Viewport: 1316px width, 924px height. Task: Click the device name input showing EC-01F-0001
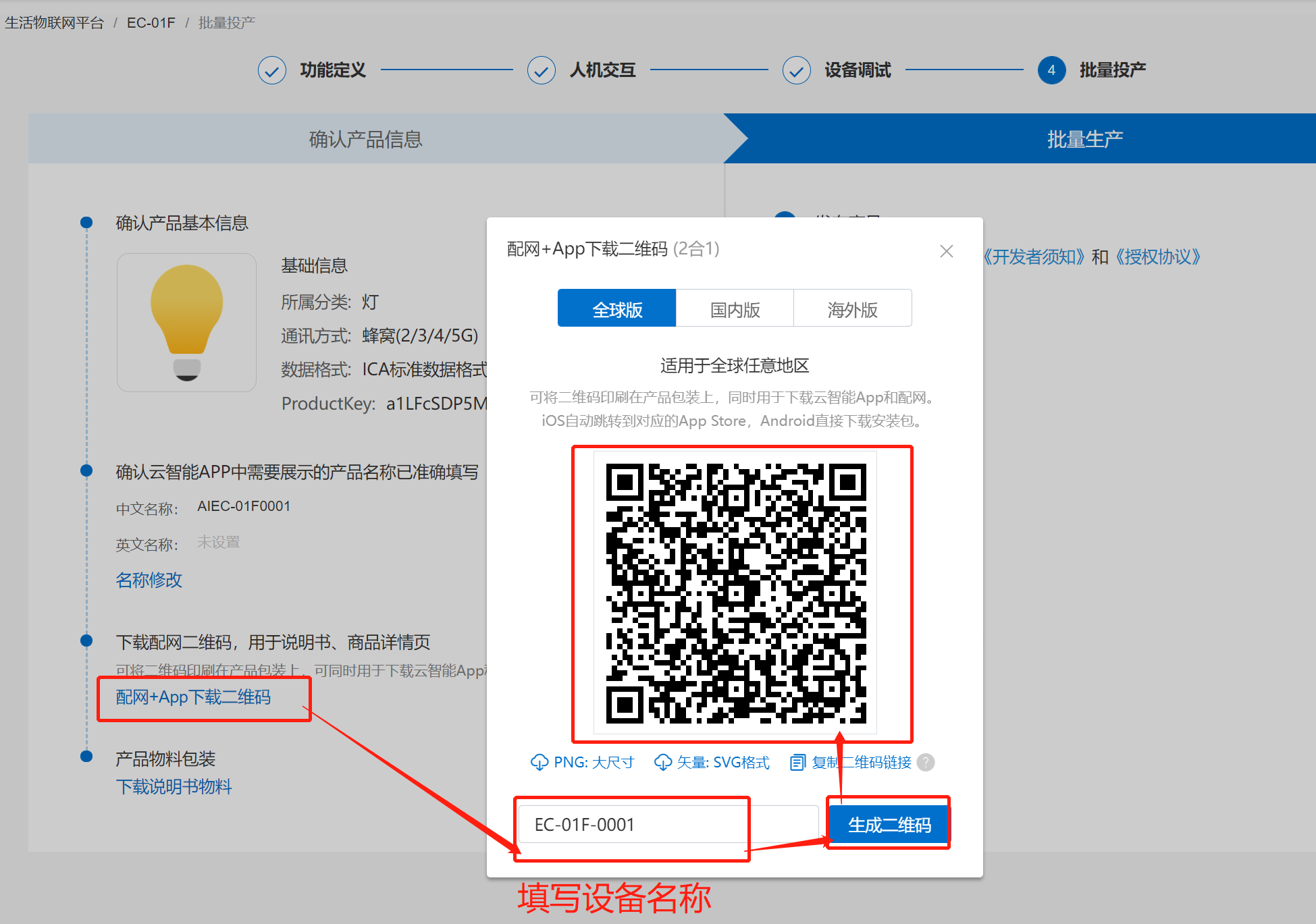click(x=631, y=824)
